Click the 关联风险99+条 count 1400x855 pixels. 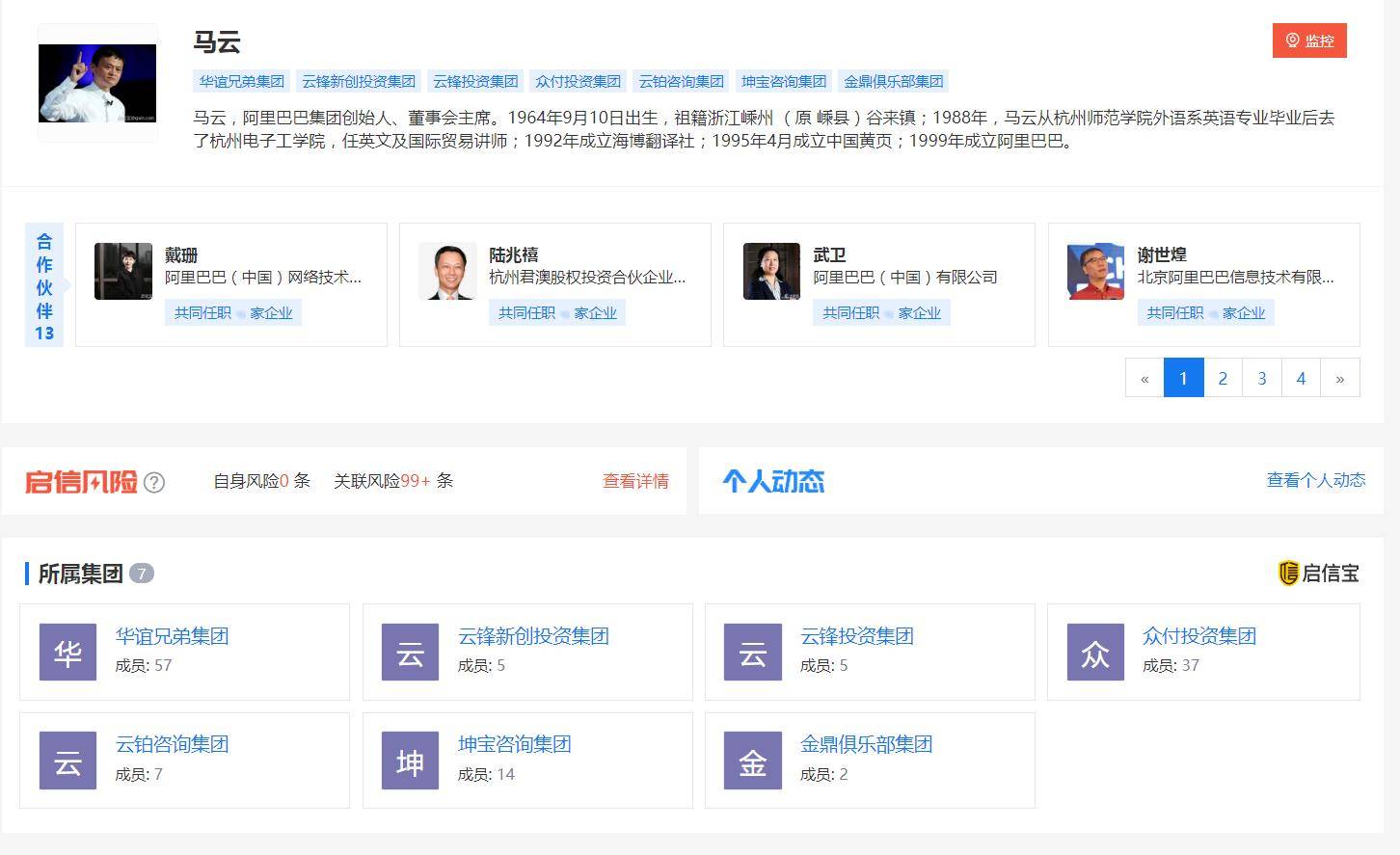coord(393,481)
